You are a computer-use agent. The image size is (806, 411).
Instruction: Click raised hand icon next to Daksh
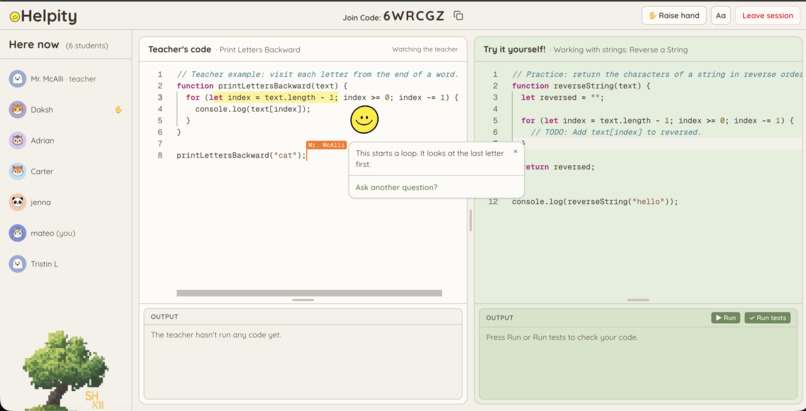click(x=118, y=109)
